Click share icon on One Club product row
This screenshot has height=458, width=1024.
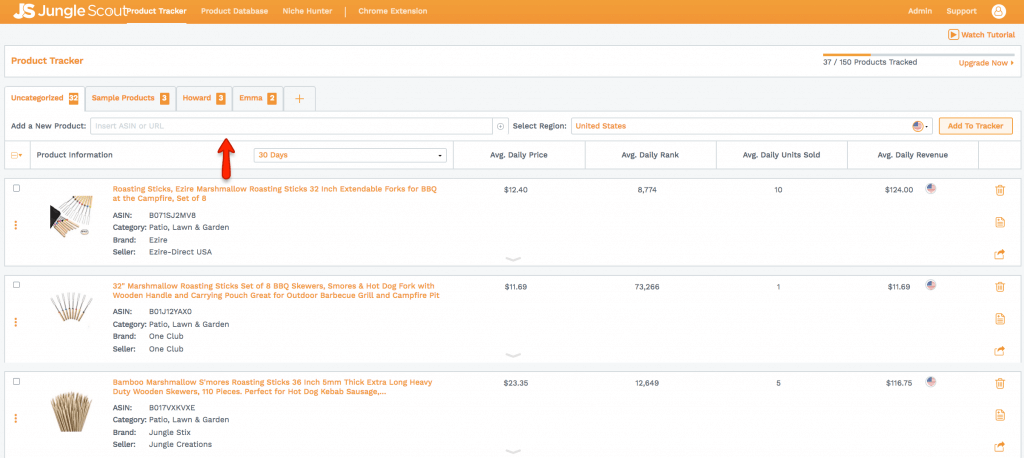pos(999,351)
